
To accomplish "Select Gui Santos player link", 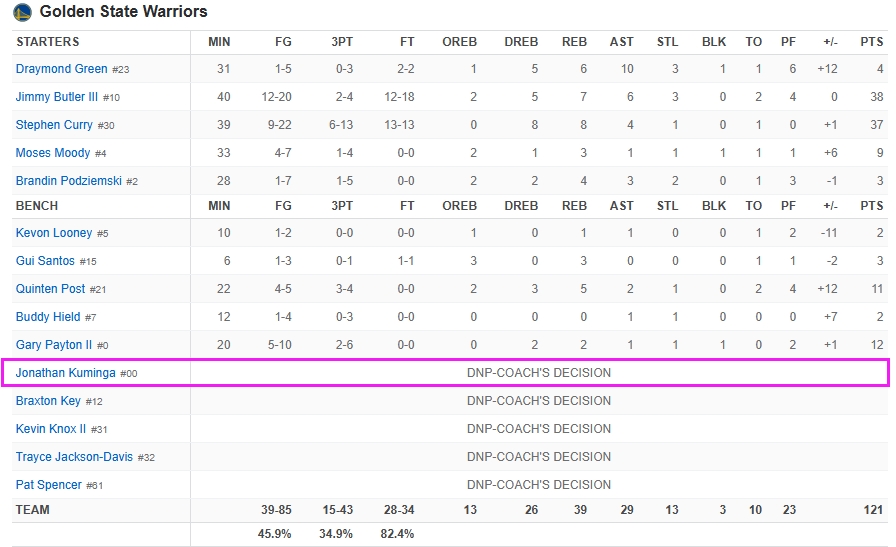I will 45,261.
